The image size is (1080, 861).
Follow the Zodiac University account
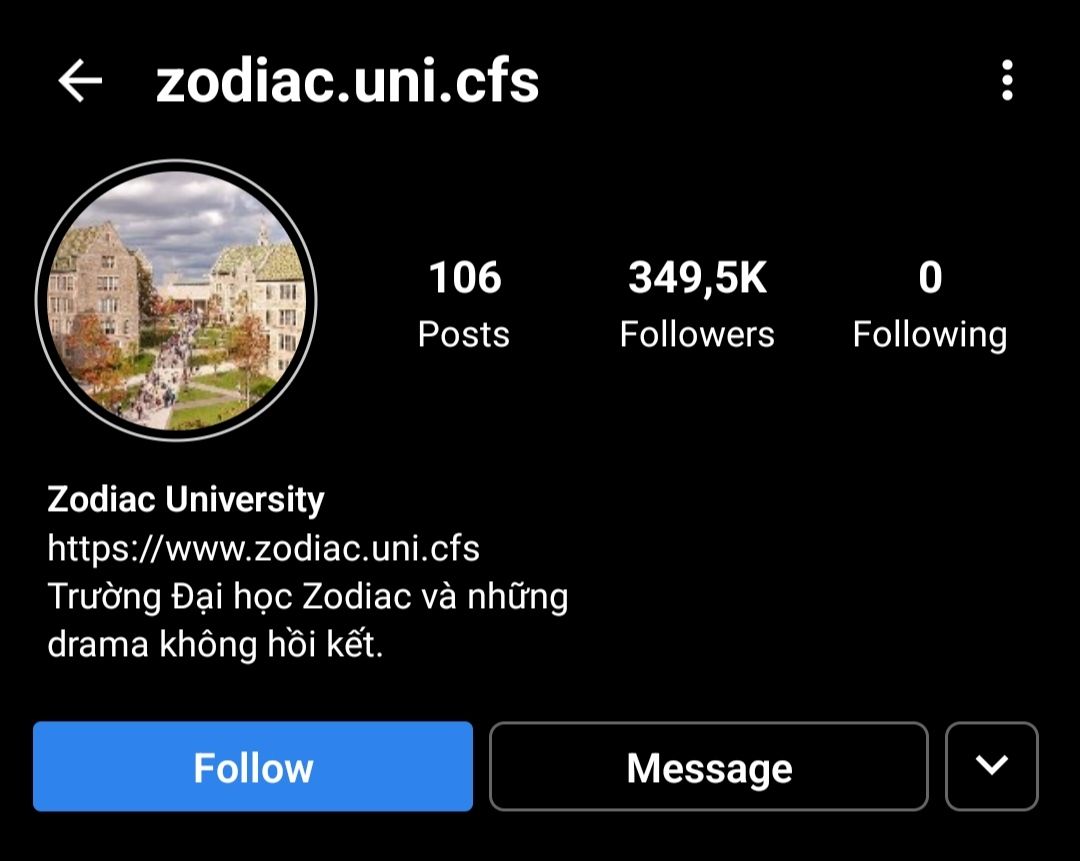pos(253,766)
